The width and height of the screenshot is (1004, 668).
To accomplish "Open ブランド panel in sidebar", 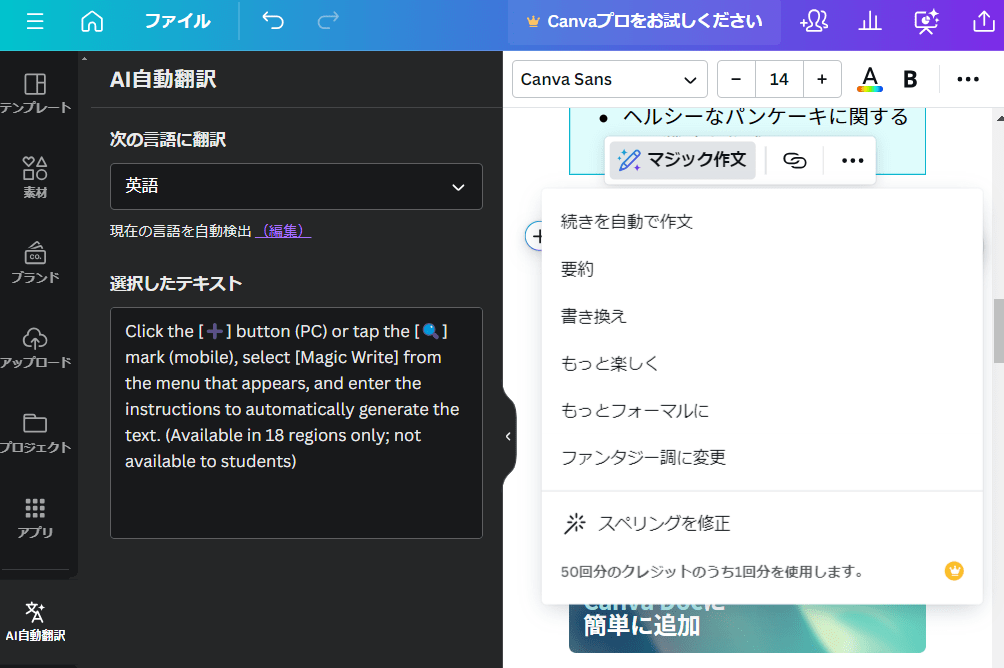I will (35, 263).
